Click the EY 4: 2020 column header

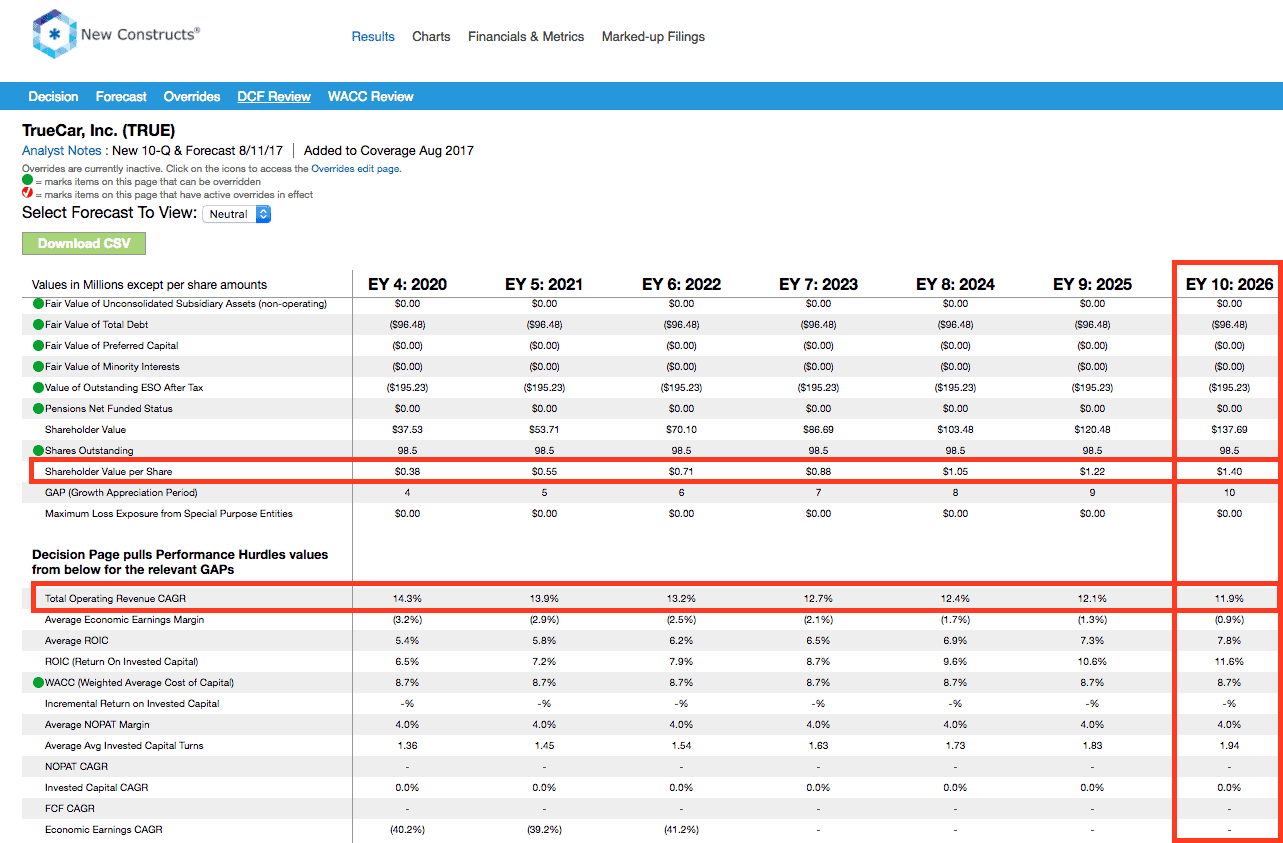[408, 284]
